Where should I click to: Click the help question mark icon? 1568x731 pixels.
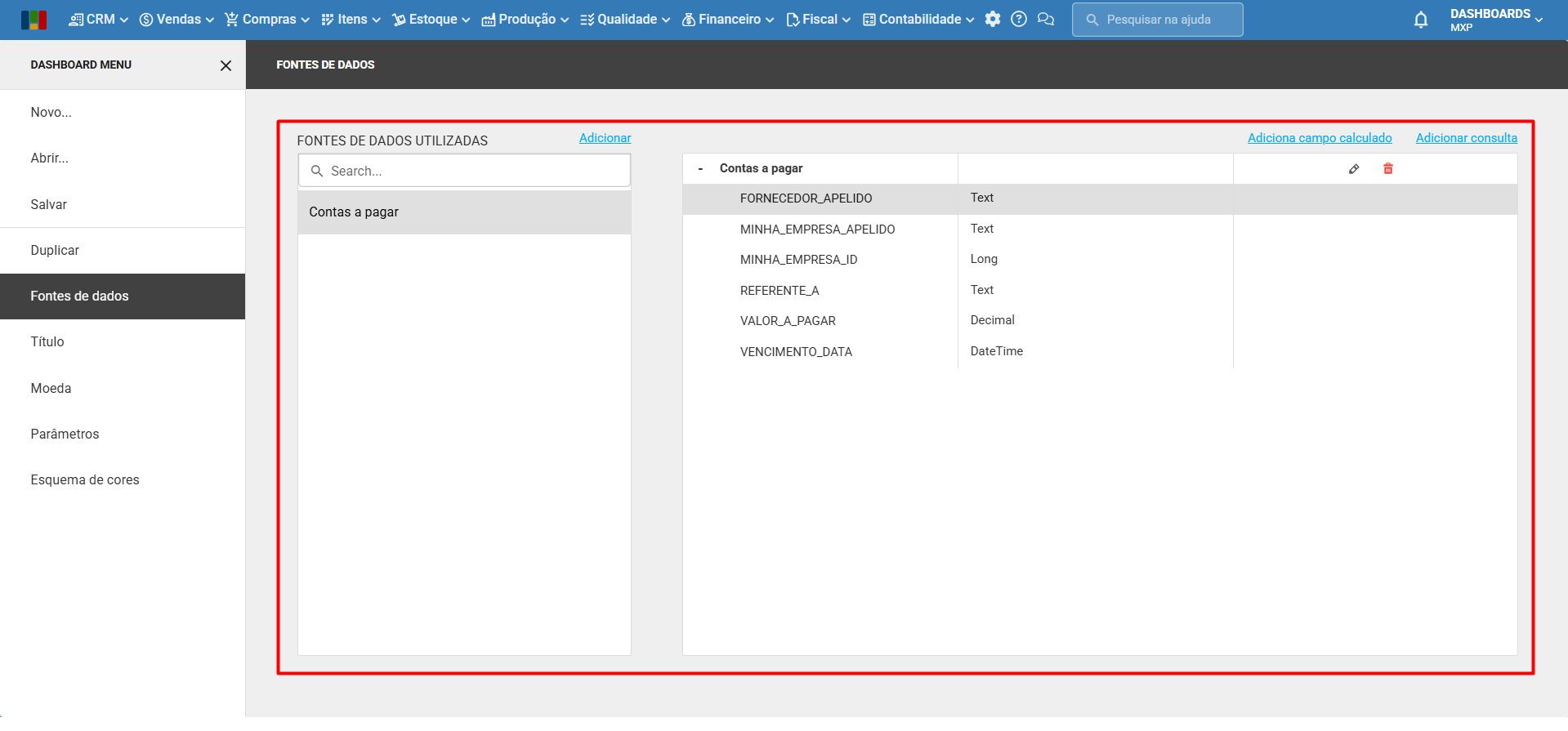click(1018, 20)
